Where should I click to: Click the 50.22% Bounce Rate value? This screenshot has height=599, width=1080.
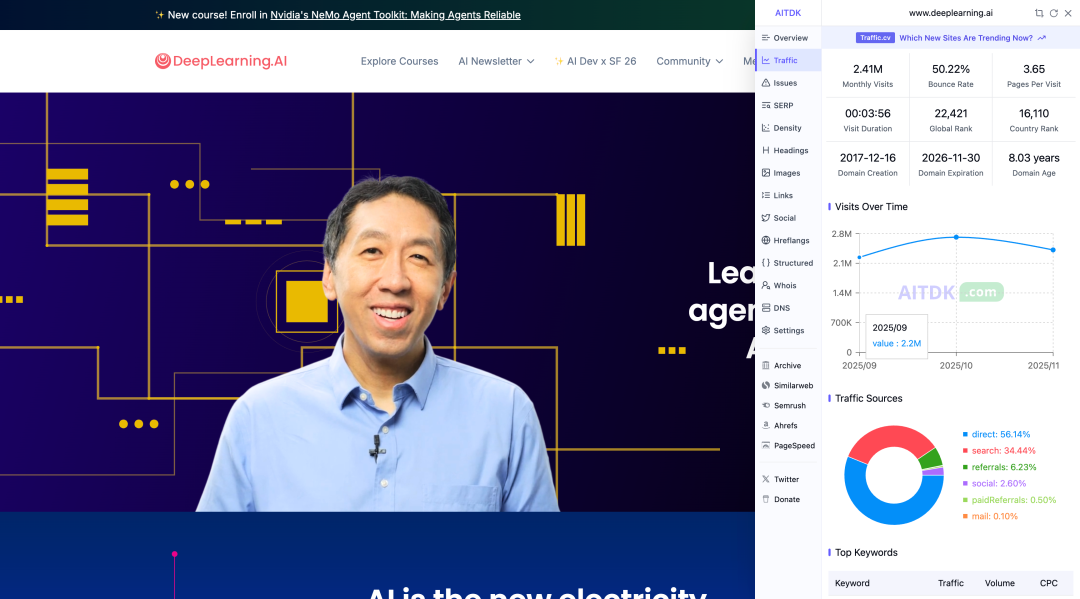coord(951,70)
